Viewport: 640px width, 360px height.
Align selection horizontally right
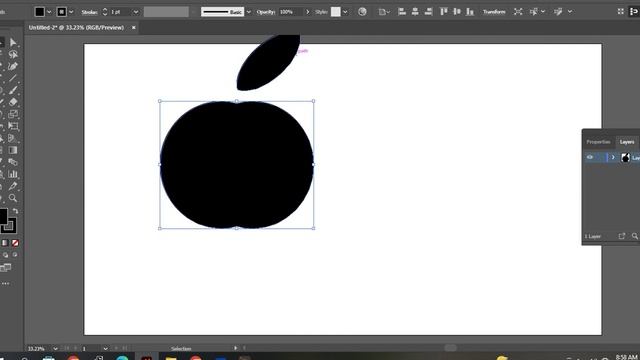[x=428, y=12]
